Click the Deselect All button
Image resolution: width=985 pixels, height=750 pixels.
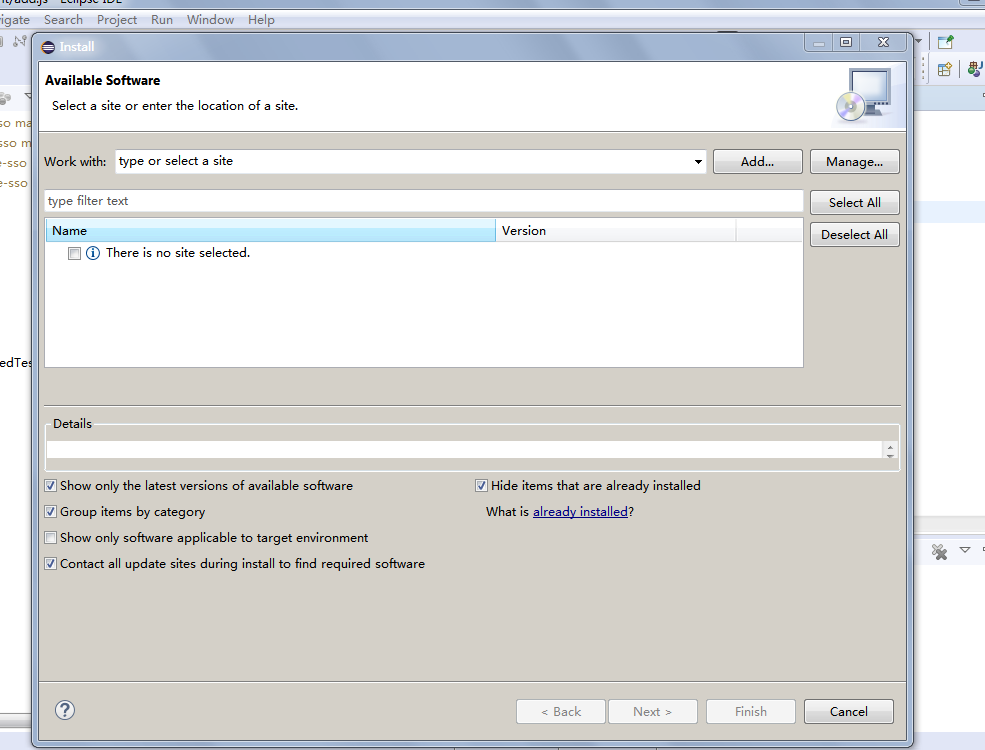pyautogui.click(x=854, y=234)
